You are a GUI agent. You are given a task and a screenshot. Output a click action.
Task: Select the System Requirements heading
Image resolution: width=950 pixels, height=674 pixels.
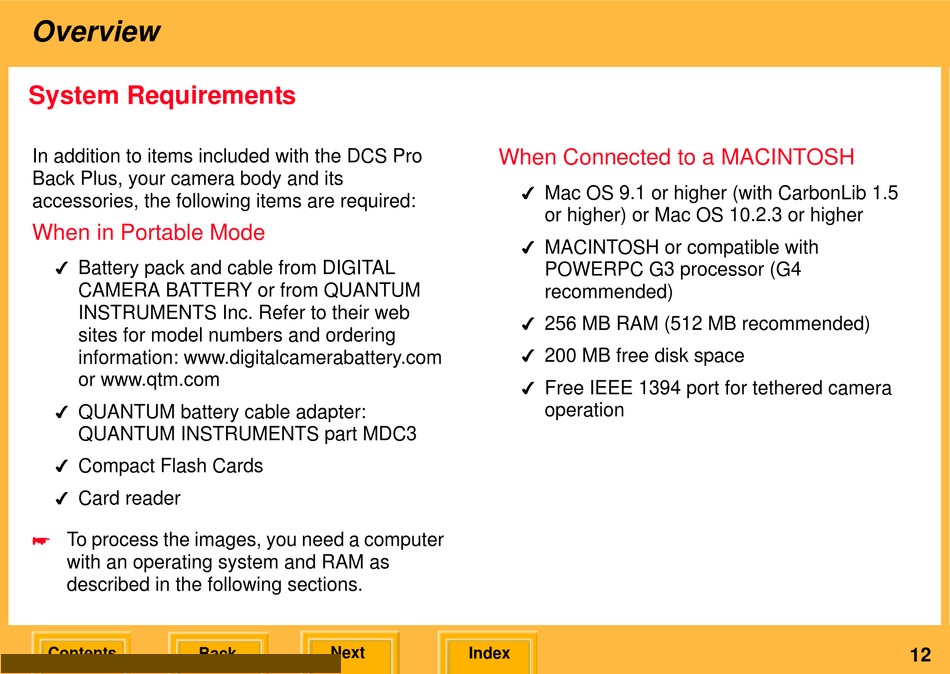(x=162, y=96)
